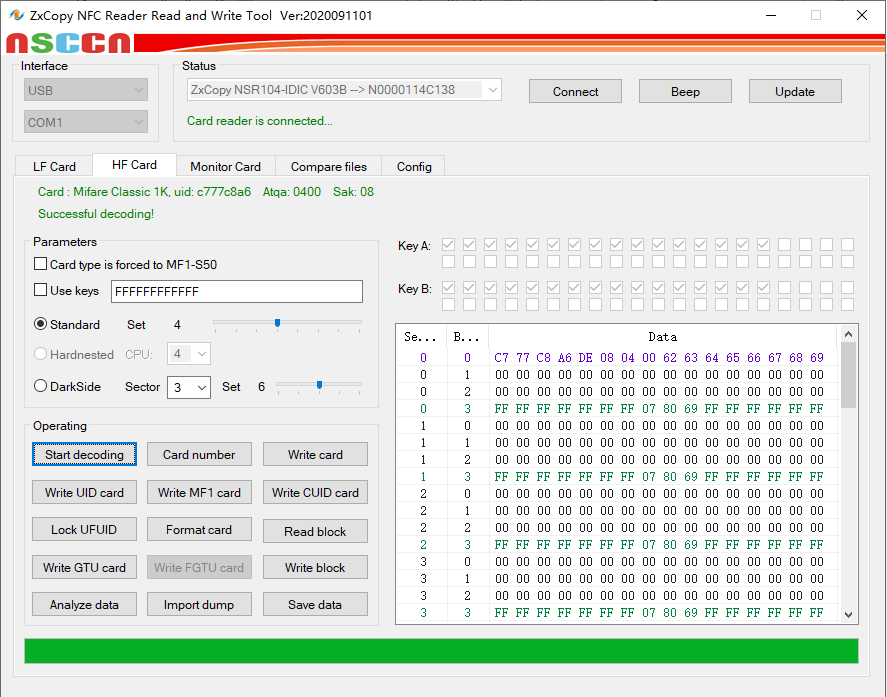Click Write CUID card
Viewport: 887px width, 697px height.
point(315,492)
